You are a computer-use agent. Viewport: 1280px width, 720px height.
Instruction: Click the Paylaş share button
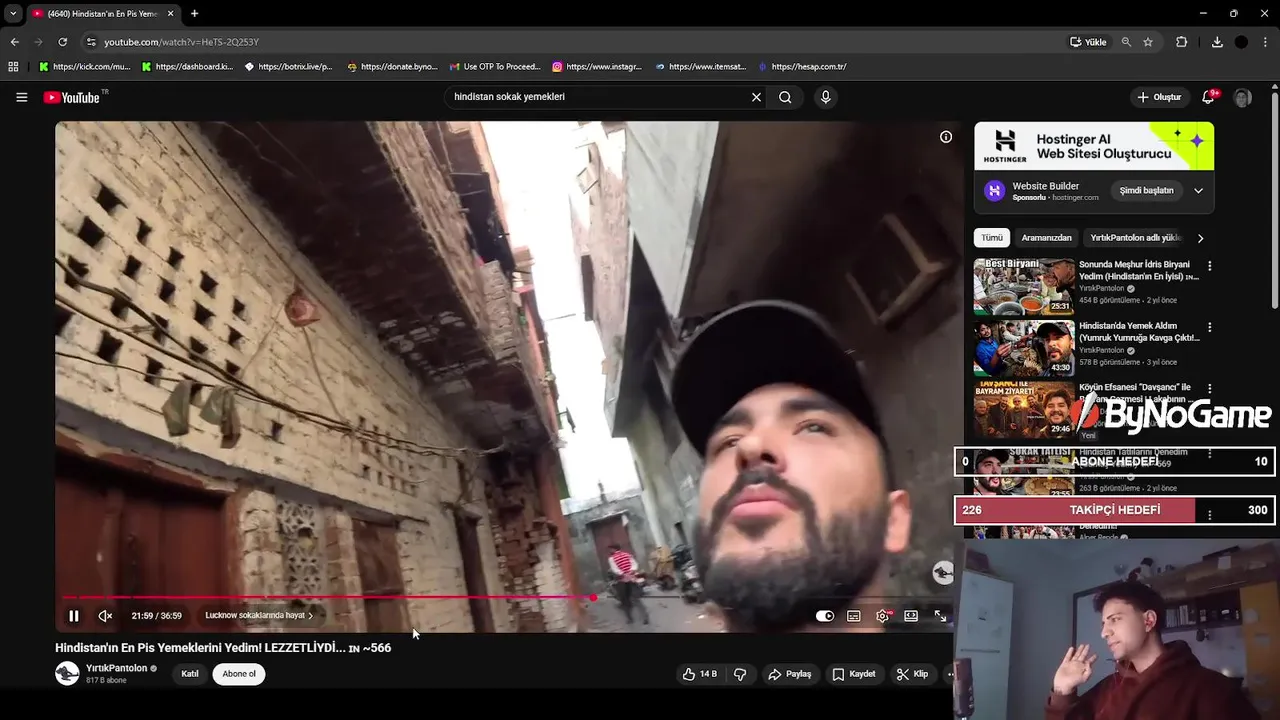790,674
